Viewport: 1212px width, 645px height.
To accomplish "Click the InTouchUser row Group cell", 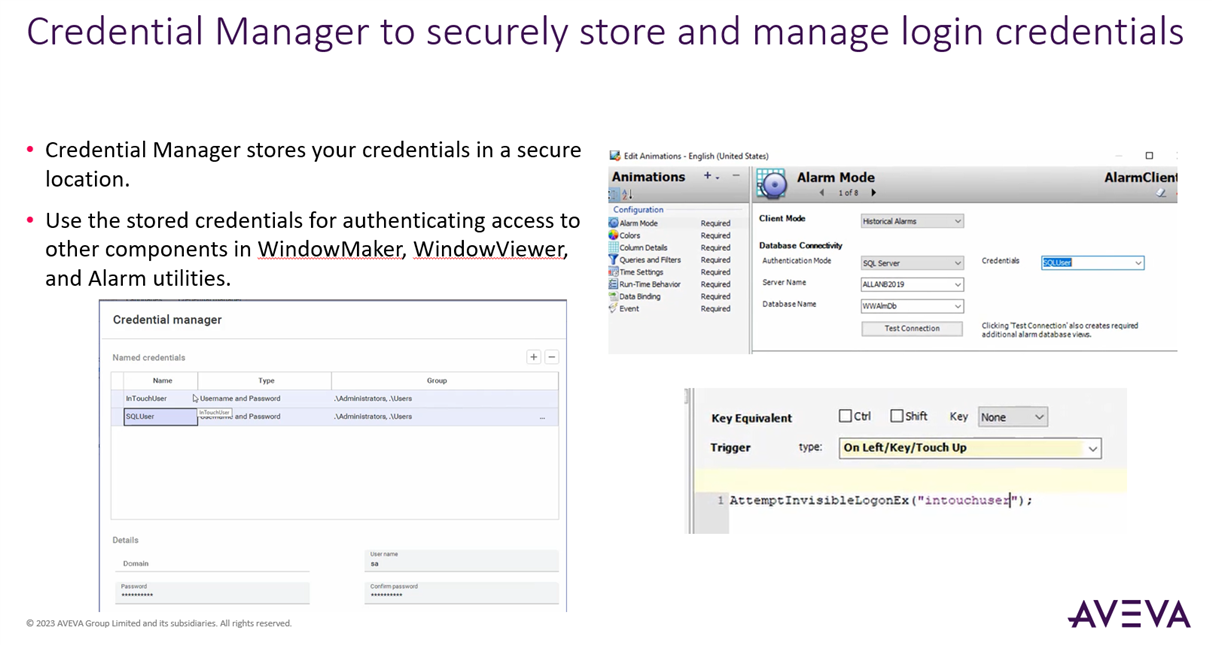I will (x=445, y=398).
